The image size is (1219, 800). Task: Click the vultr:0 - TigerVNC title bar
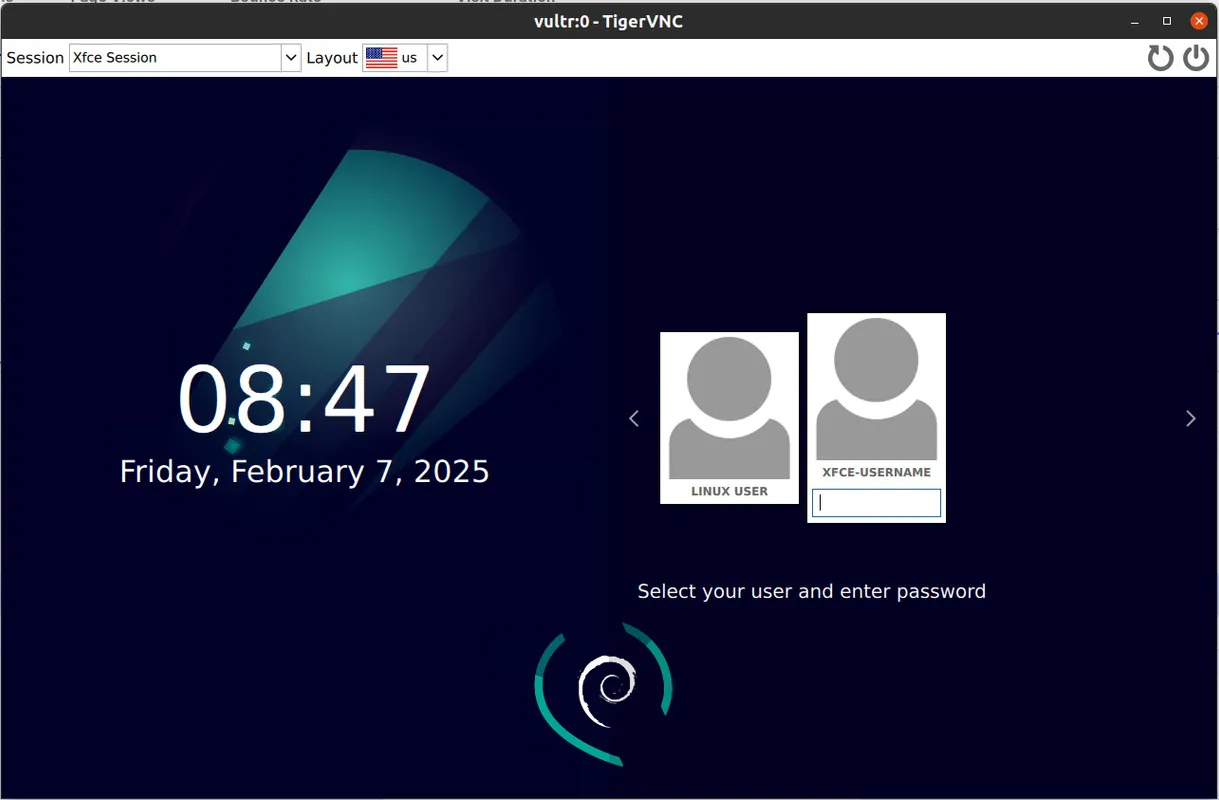(x=609, y=20)
